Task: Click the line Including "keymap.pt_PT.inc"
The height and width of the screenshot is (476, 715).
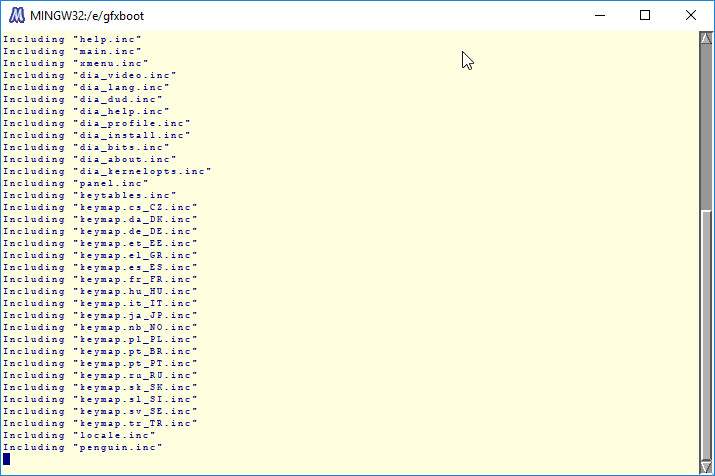Action: (100, 363)
